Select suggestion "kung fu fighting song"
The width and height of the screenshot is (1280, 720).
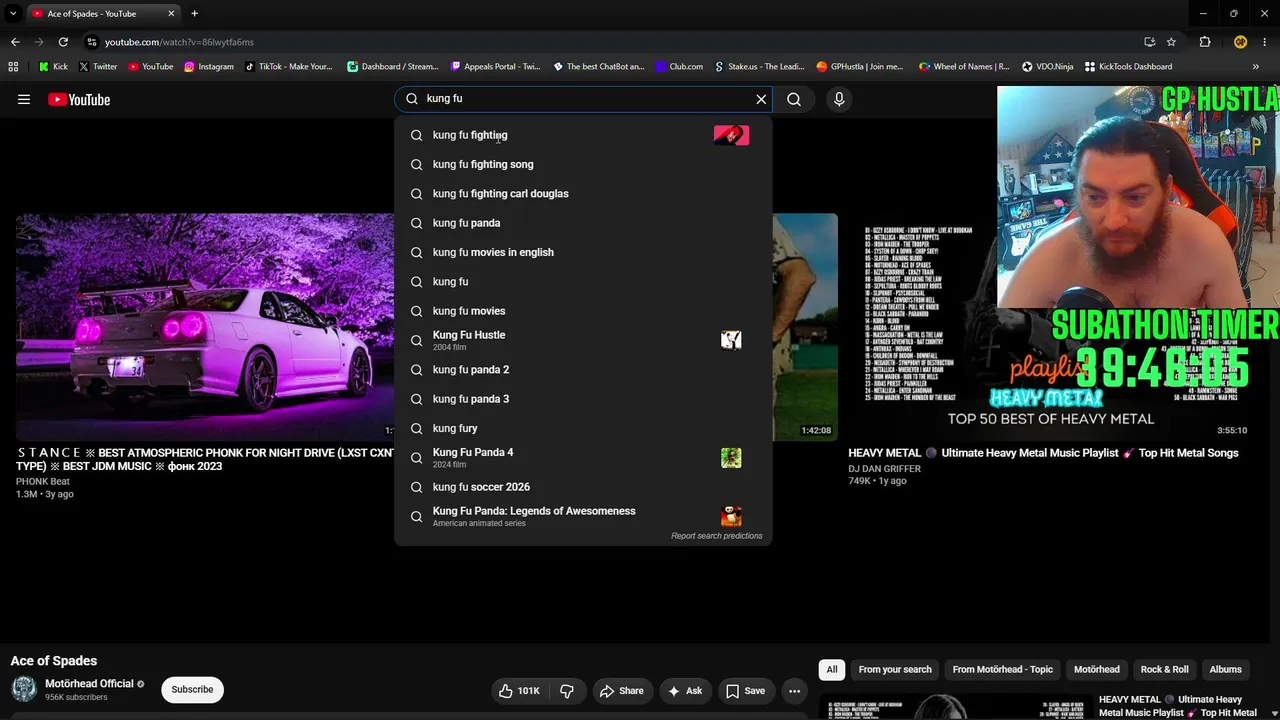pos(583,164)
